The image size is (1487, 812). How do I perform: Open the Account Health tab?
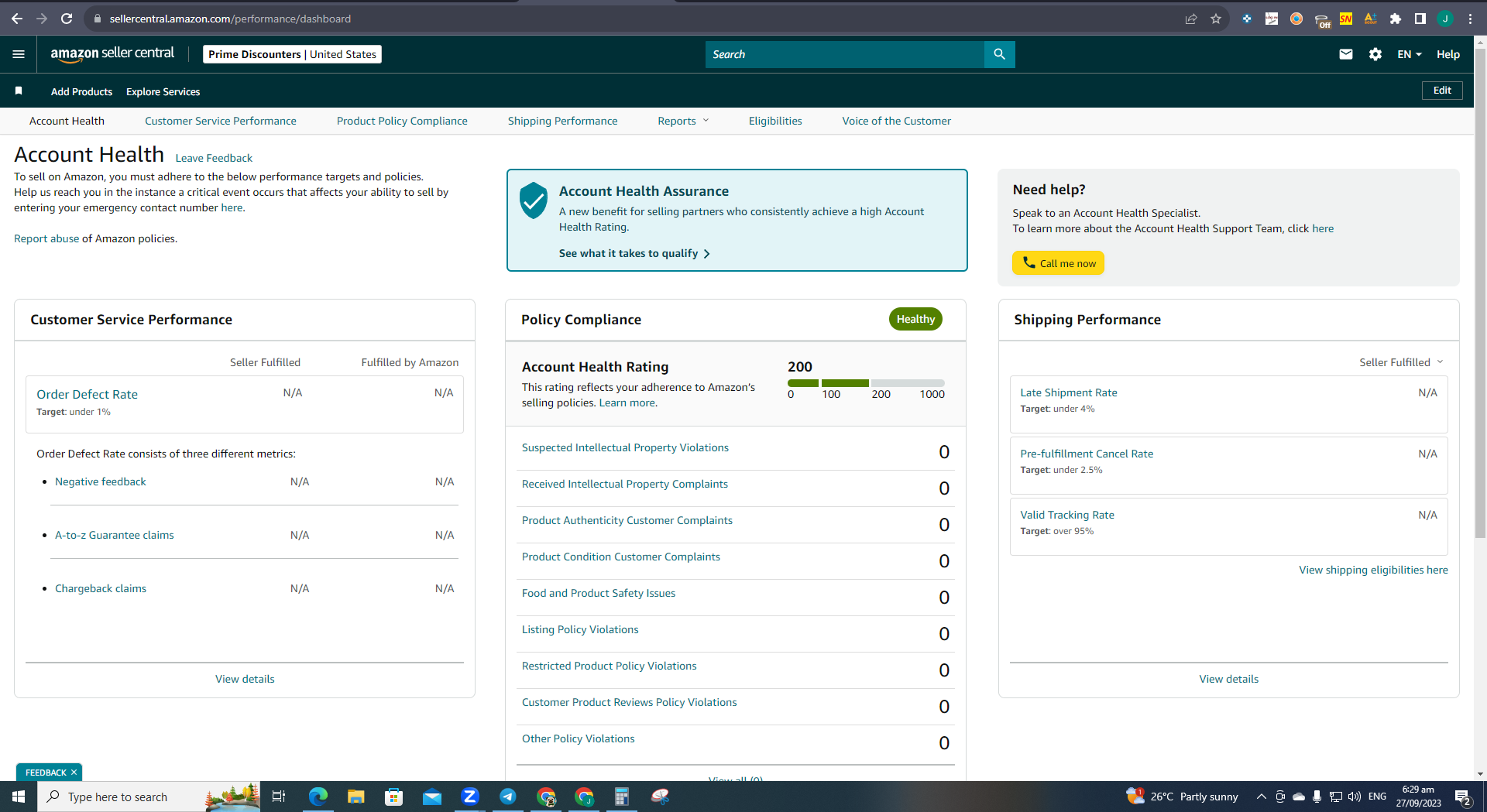[67, 121]
